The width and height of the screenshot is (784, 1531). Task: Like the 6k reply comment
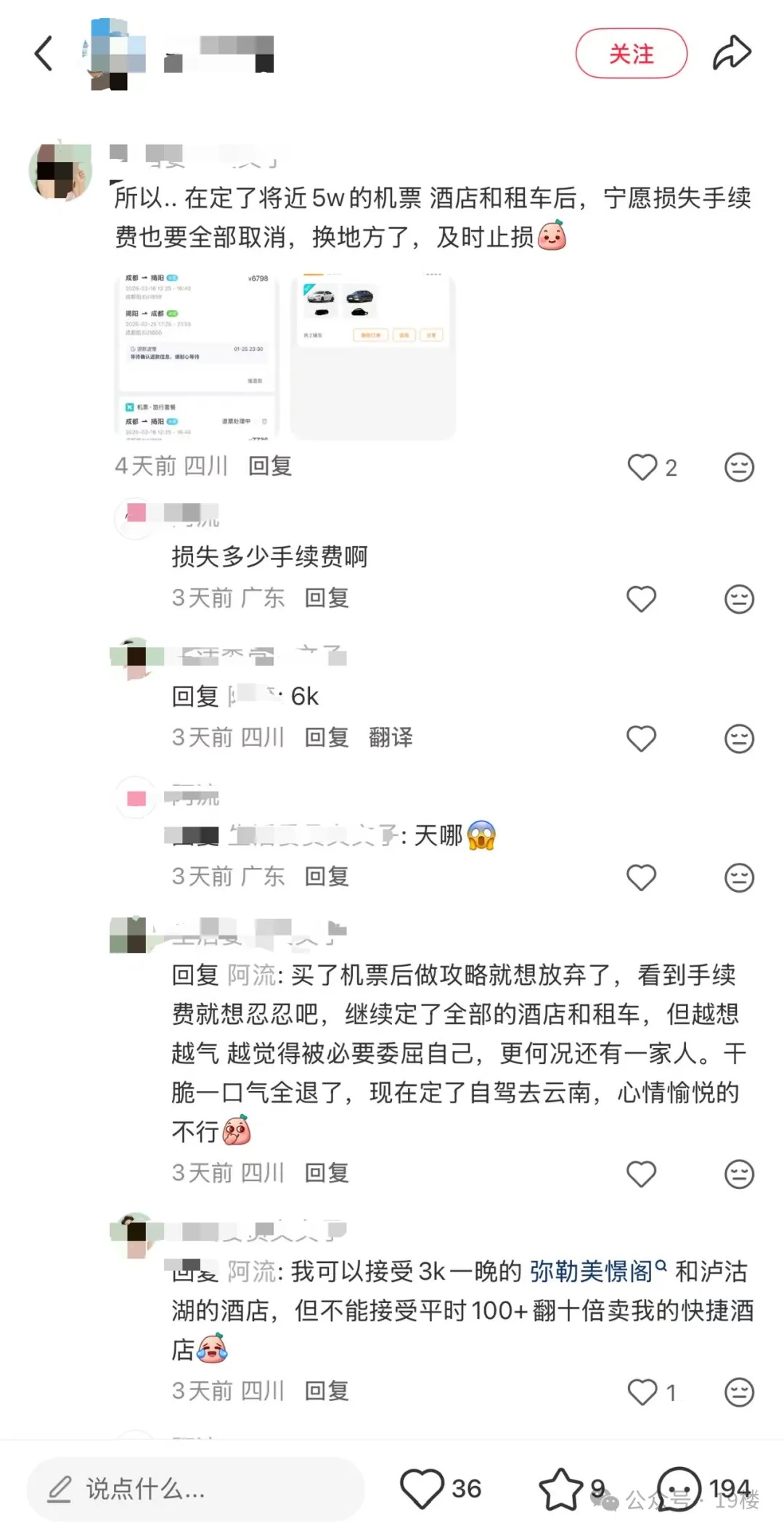(641, 739)
